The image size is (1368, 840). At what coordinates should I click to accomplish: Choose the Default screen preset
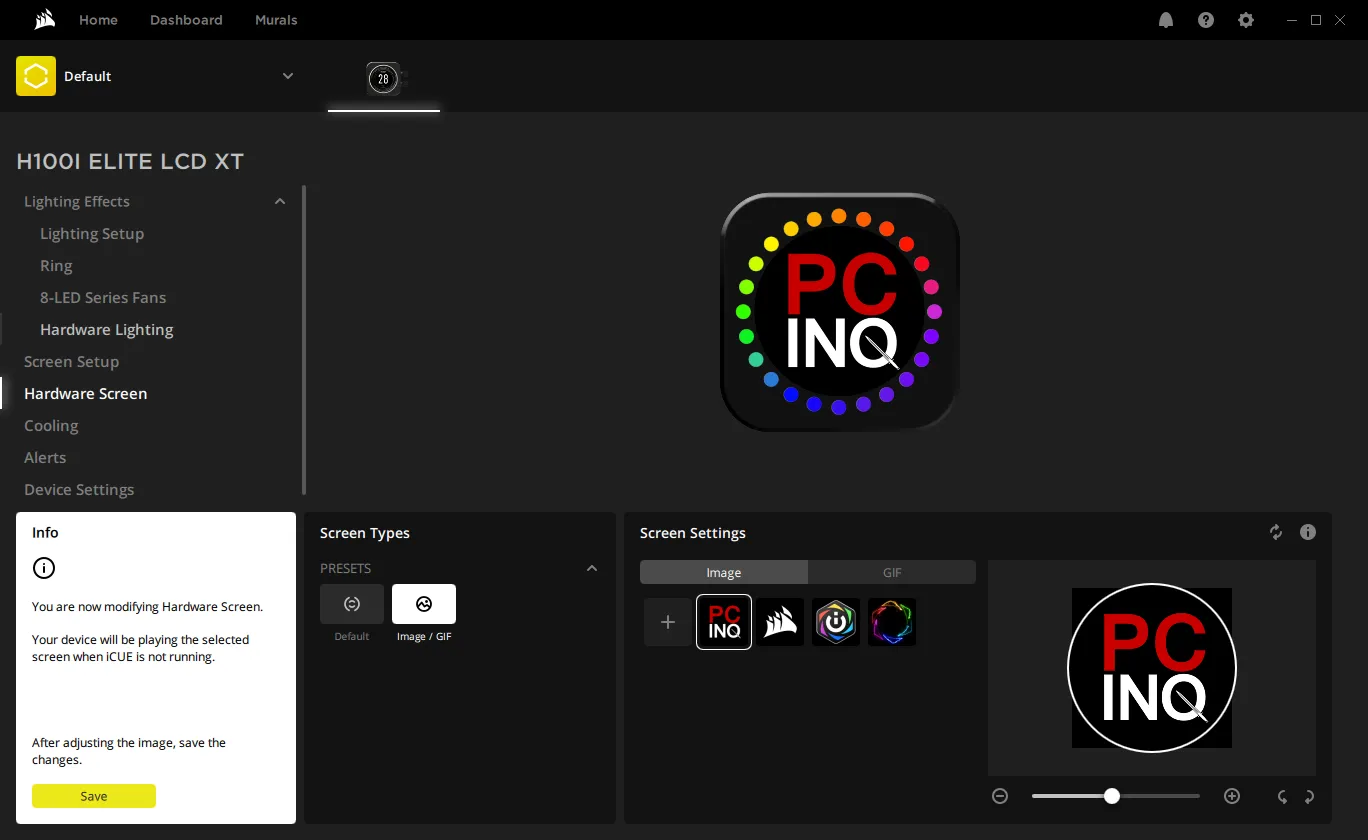tap(352, 604)
